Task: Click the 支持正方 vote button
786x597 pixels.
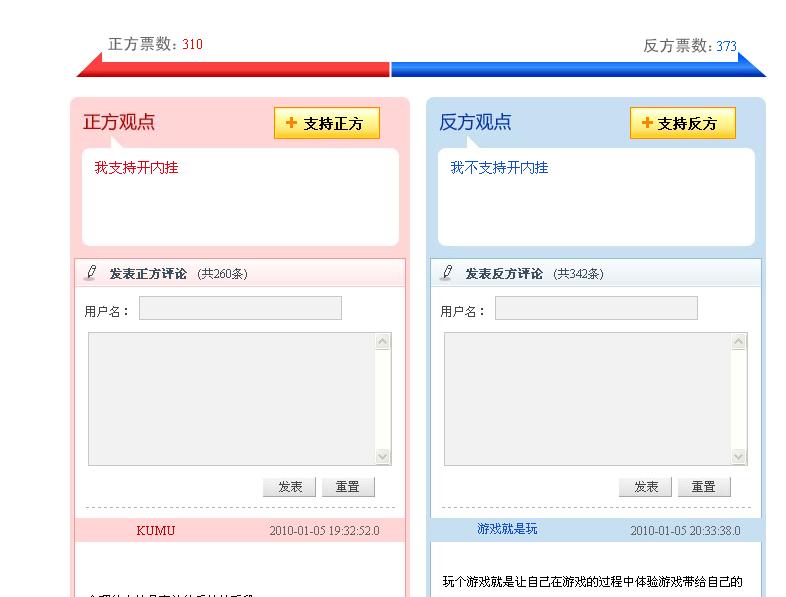Action: [x=327, y=123]
